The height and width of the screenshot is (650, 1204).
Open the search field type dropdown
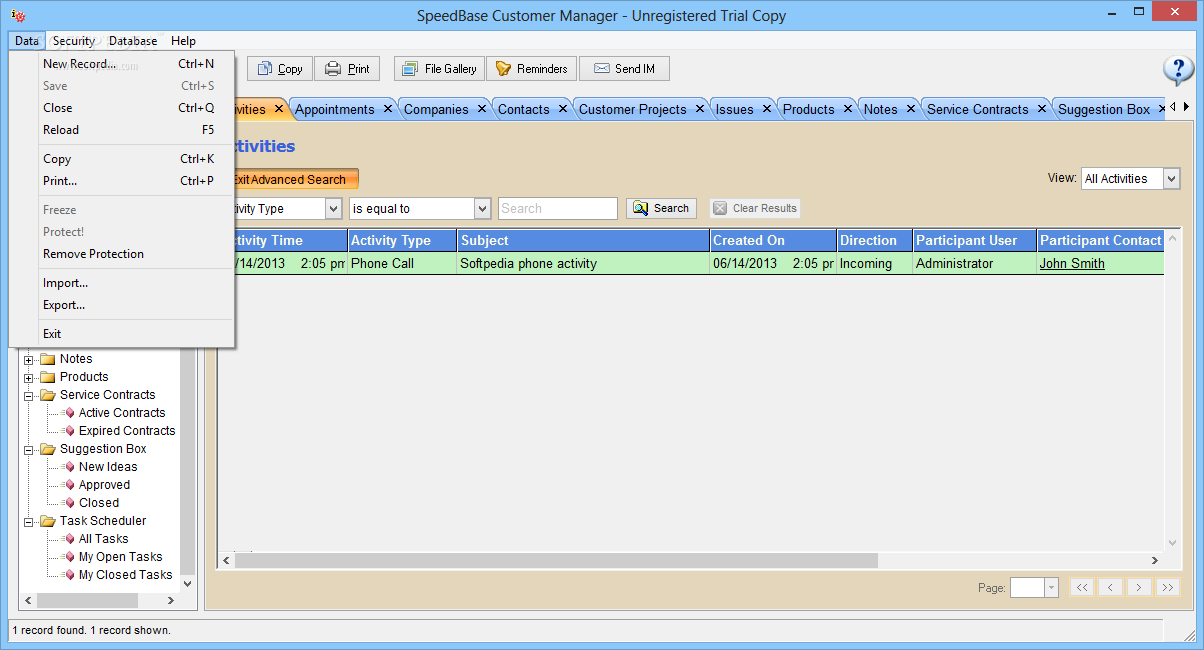[x=333, y=209]
